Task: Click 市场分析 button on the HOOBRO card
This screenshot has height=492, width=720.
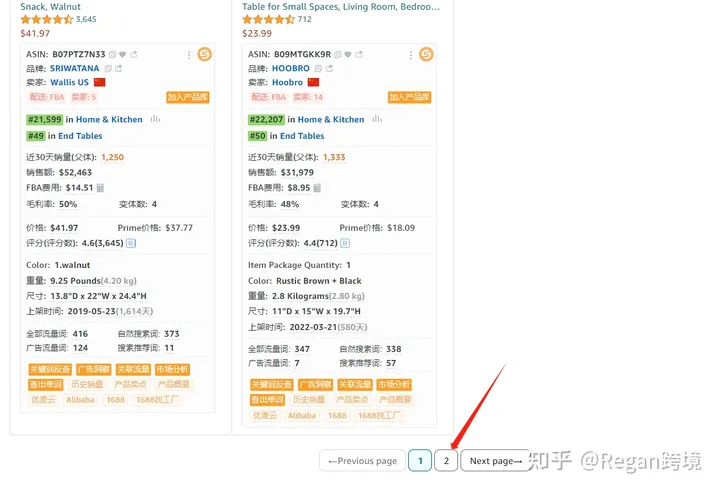Action: tap(393, 385)
